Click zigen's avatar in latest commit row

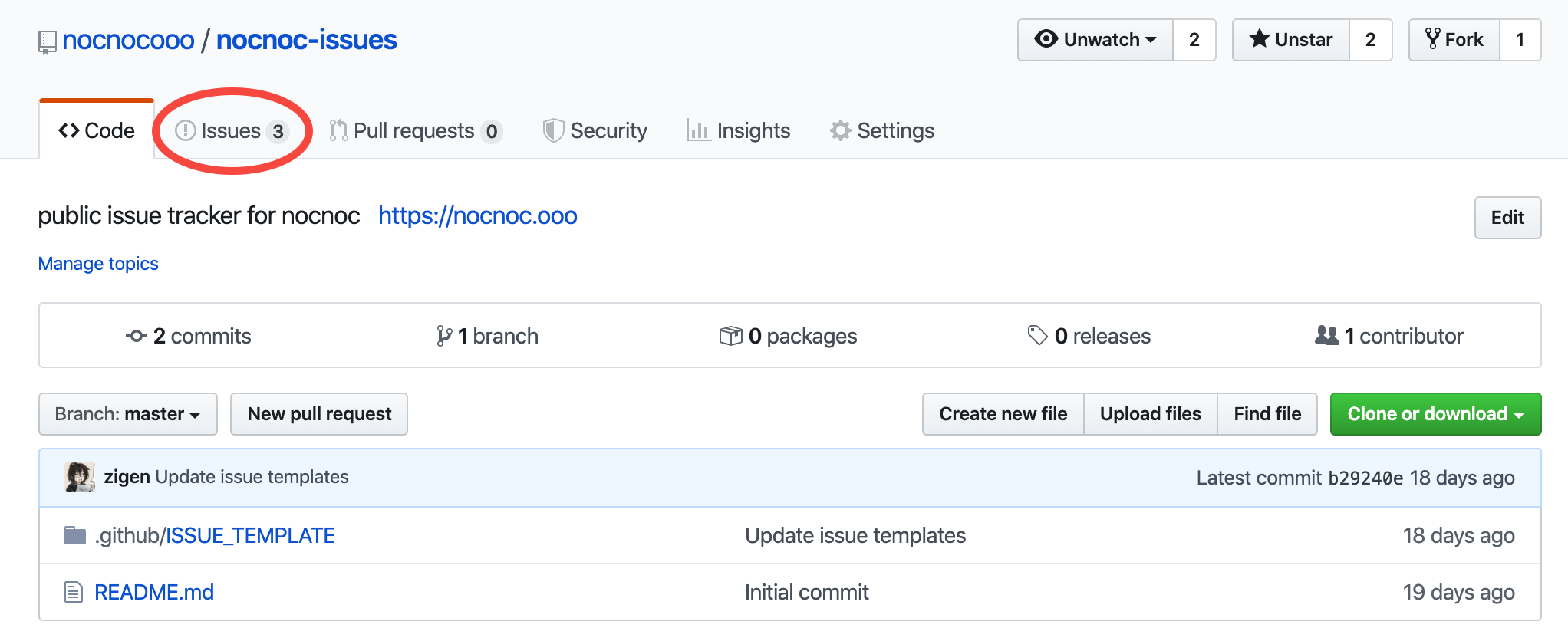coord(80,477)
